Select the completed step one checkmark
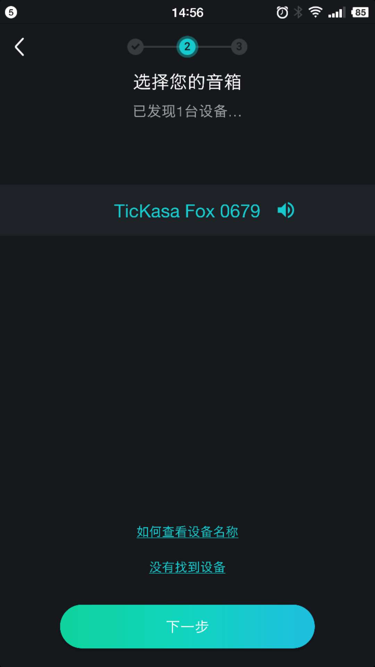 pyautogui.click(x=136, y=47)
